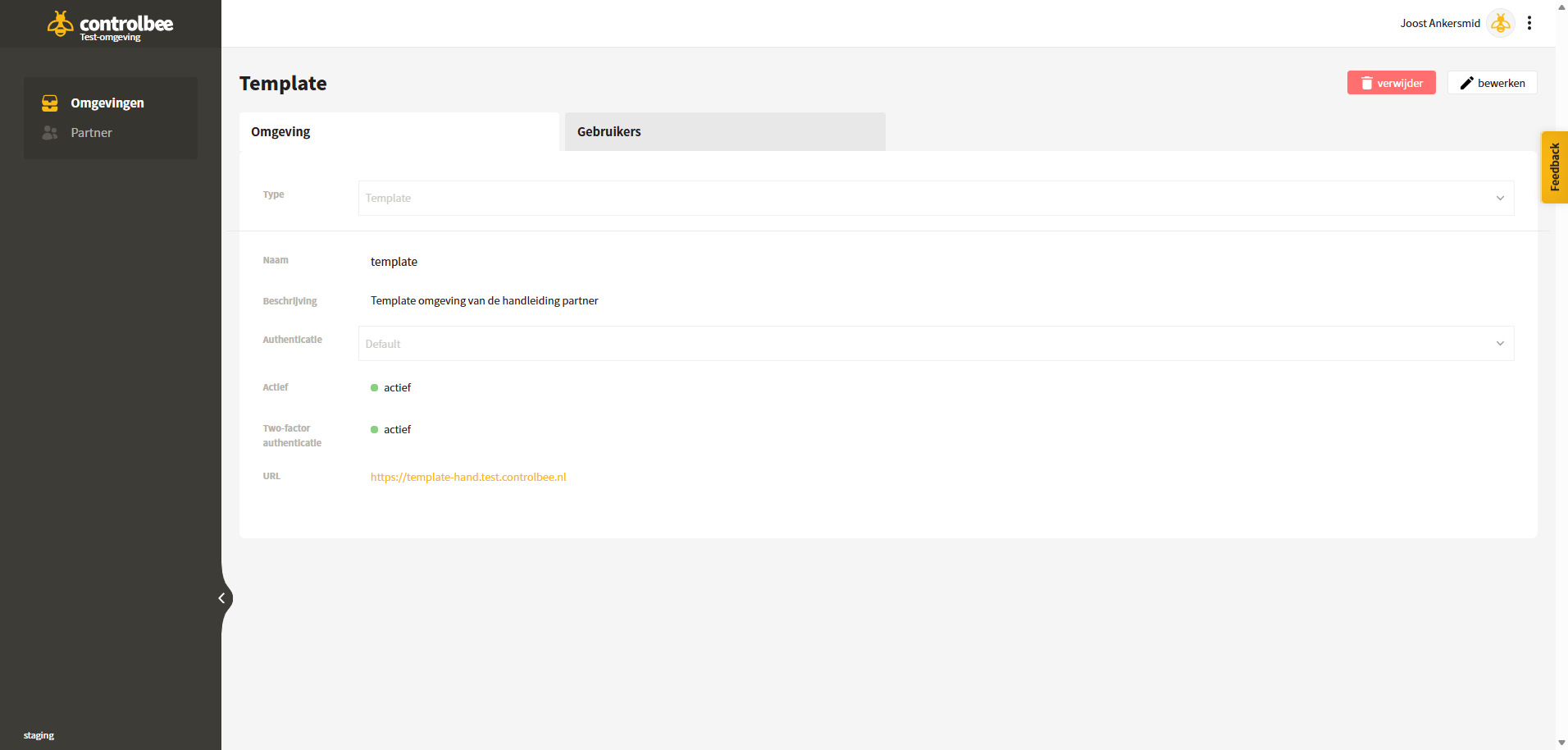Switch to the Gebruikers tab
This screenshot has height=750, width=1568.
click(725, 131)
